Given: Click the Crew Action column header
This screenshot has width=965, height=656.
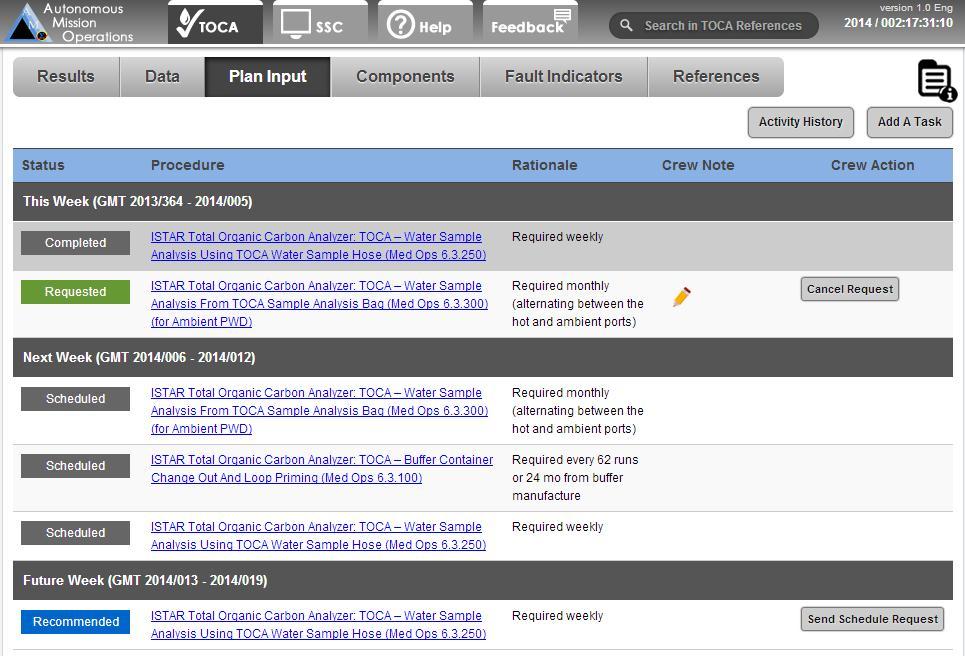Looking at the screenshot, I should click(873, 165).
